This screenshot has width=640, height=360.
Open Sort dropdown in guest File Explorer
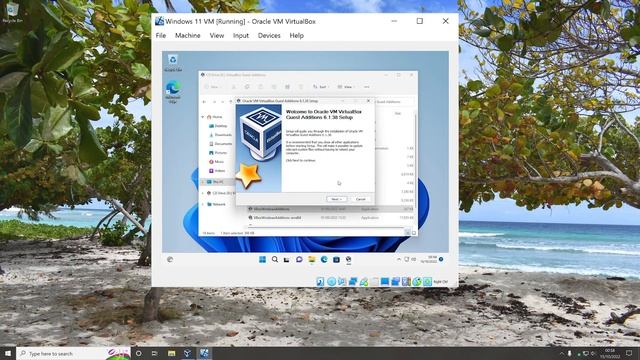(322, 87)
